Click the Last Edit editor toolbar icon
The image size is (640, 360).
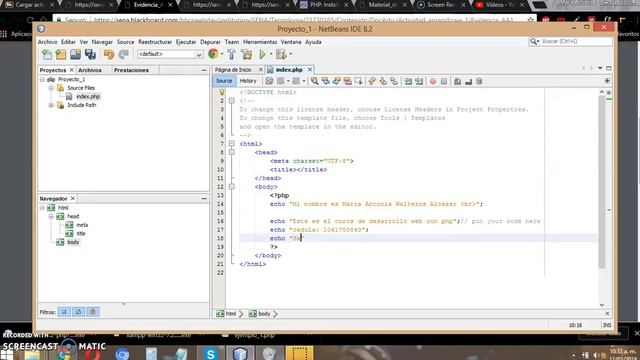[x=269, y=81]
